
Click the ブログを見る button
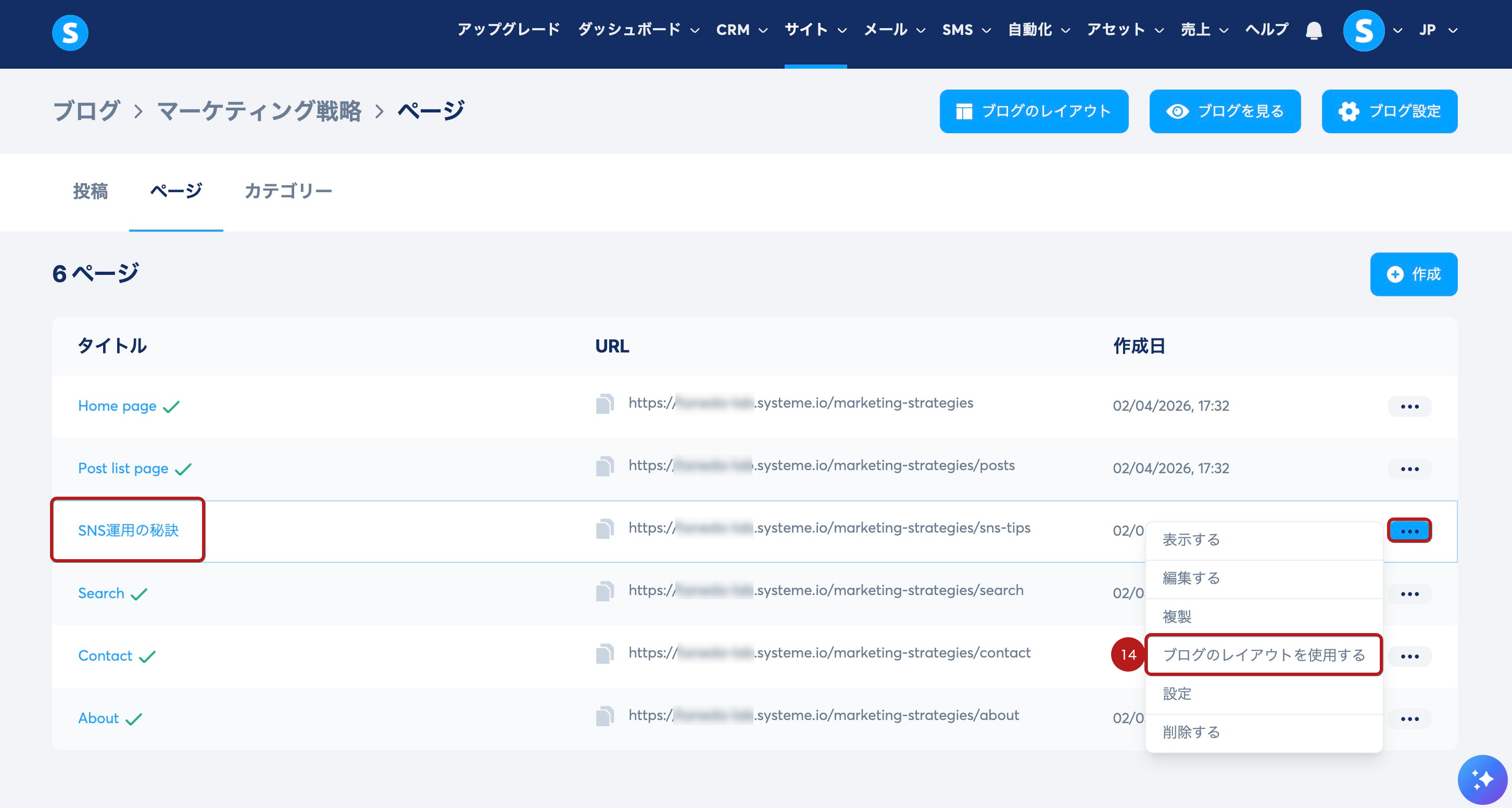pos(1225,111)
